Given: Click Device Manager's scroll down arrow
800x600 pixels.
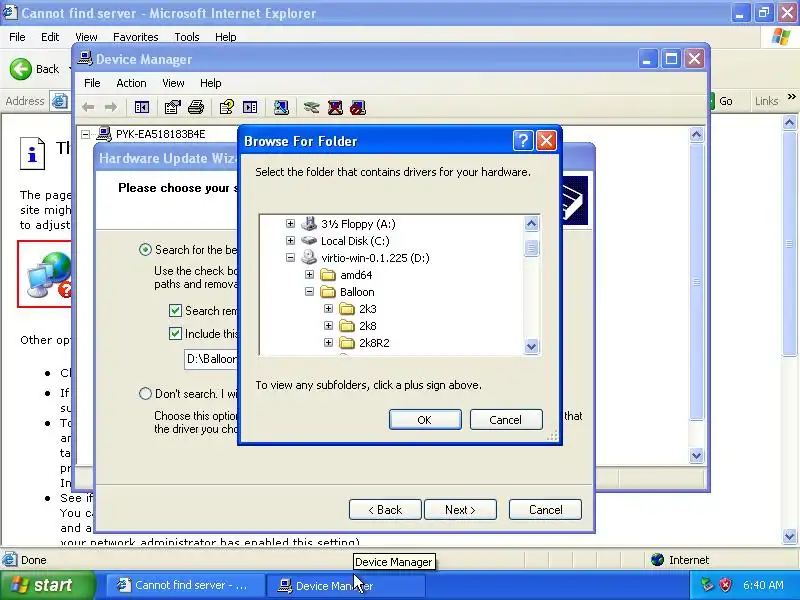Looking at the screenshot, I should (696, 455).
